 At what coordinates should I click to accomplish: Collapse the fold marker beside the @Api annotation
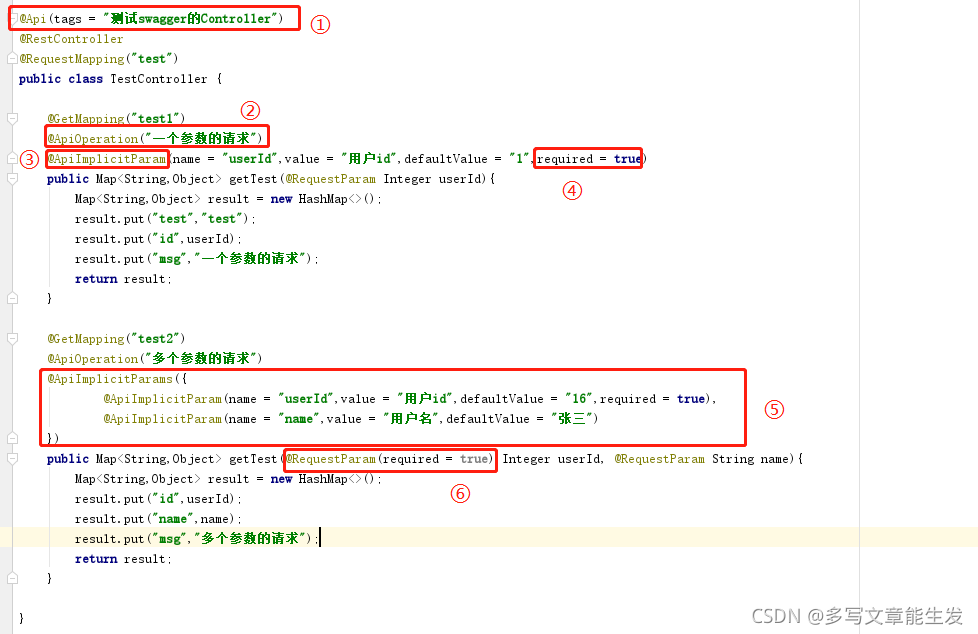coord(13,18)
